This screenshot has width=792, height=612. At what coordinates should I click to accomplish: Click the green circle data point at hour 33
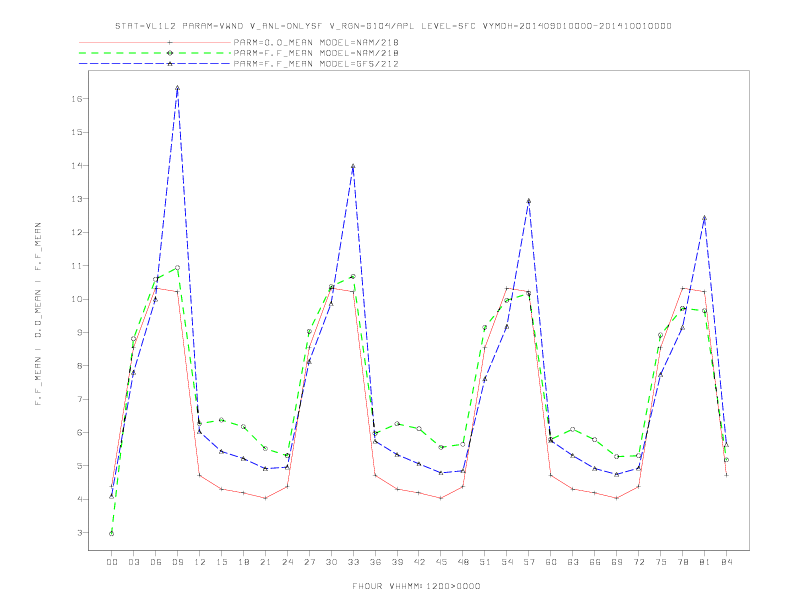tap(353, 277)
